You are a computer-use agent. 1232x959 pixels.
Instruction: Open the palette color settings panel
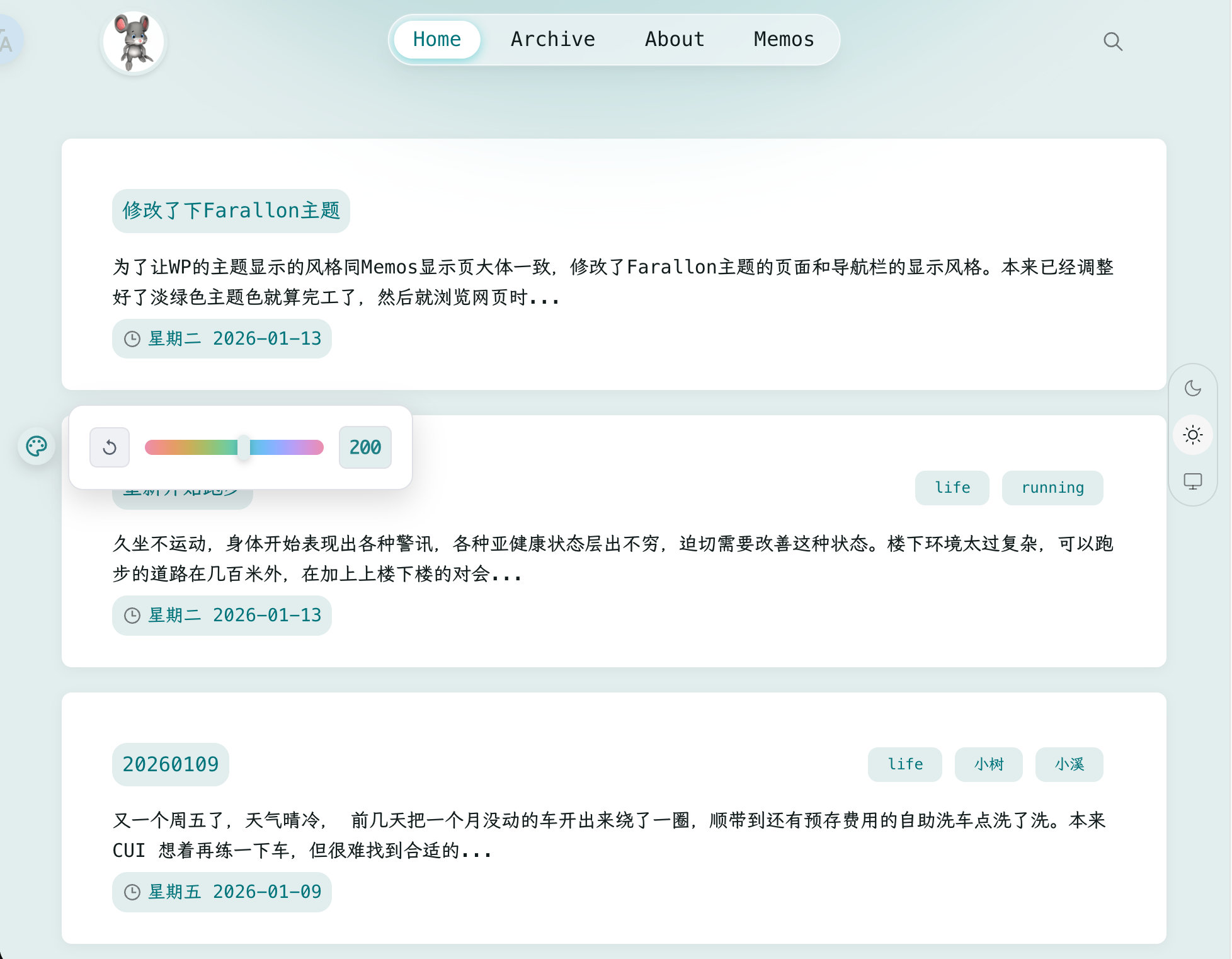tap(36, 446)
